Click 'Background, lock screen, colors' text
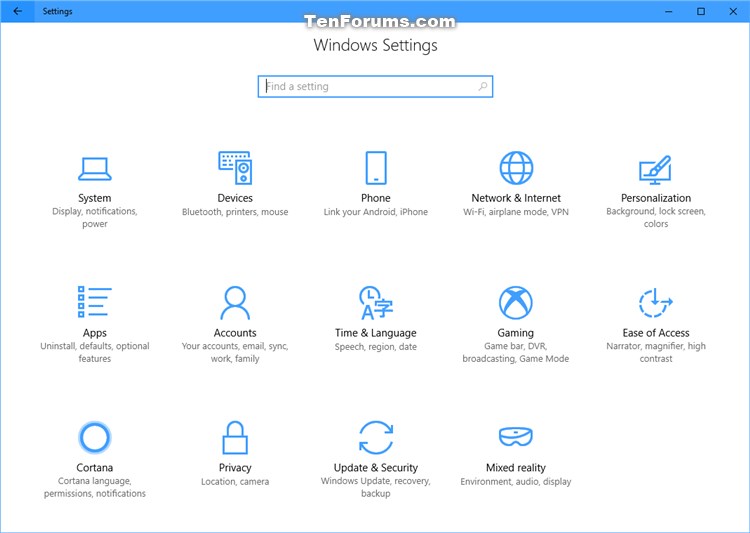Viewport: 750px width, 533px height. (x=656, y=218)
